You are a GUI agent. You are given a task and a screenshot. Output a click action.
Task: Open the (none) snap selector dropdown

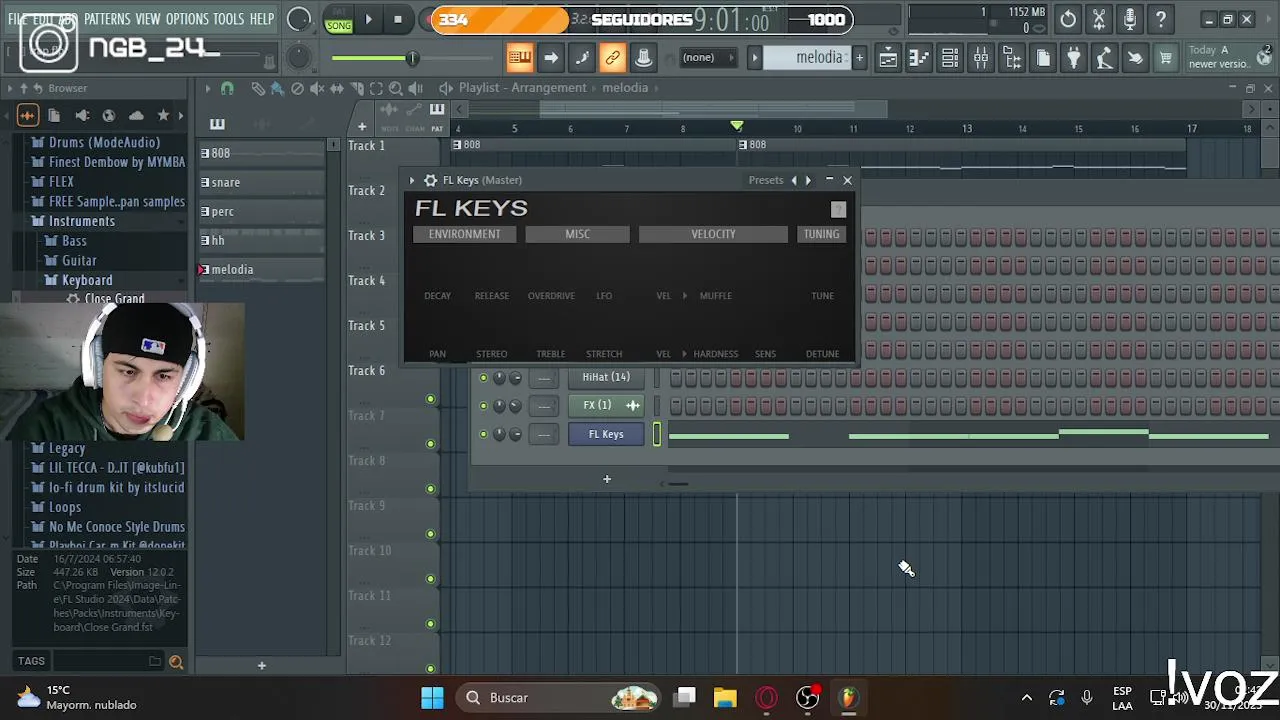coord(706,58)
